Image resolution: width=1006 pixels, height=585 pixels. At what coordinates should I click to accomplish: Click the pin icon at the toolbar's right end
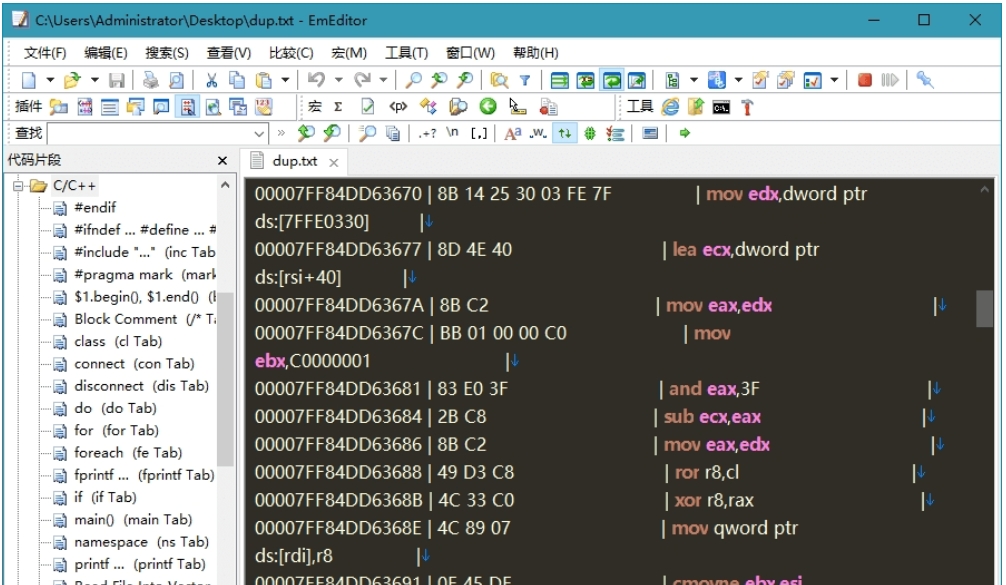point(925,78)
